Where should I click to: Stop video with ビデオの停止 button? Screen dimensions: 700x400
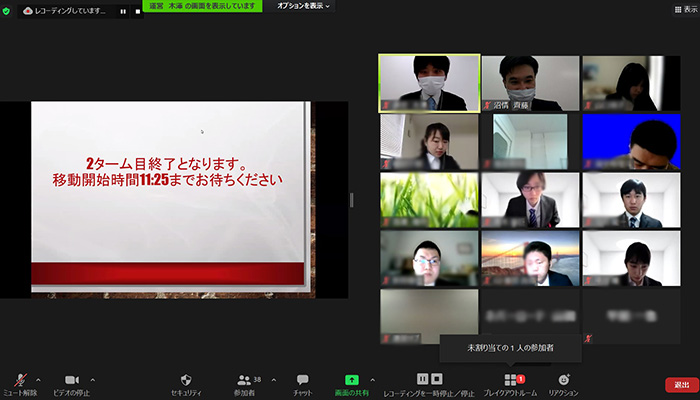click(72, 381)
